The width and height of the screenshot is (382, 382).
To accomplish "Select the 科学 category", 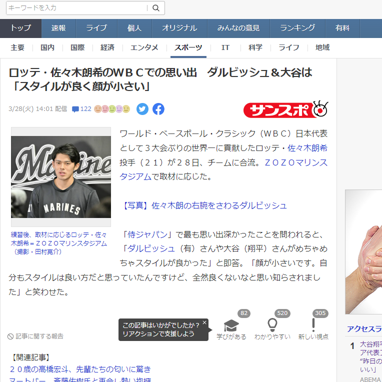I will point(255,48).
